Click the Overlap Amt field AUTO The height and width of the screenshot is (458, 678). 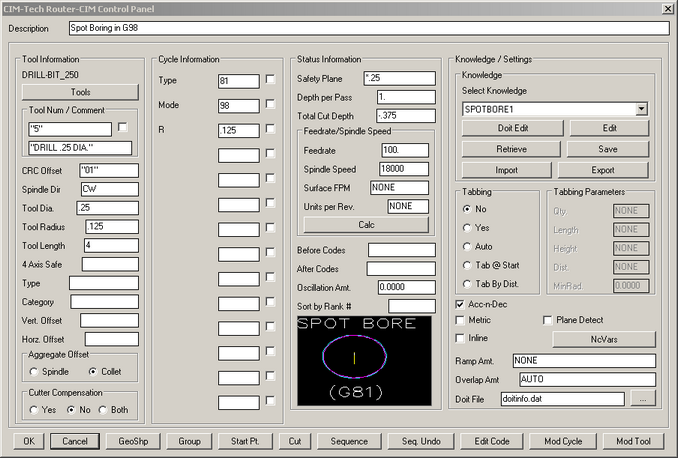587,379
